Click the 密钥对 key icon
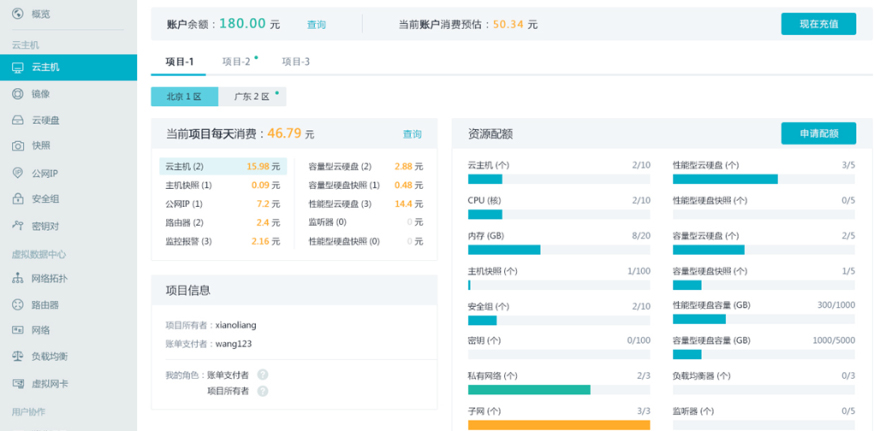 click(17, 226)
